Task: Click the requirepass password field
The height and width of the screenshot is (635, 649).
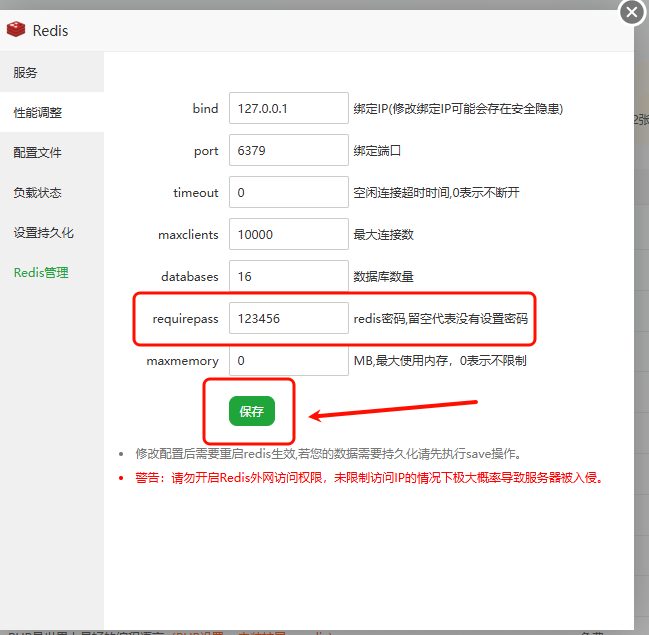Action: [x=289, y=318]
